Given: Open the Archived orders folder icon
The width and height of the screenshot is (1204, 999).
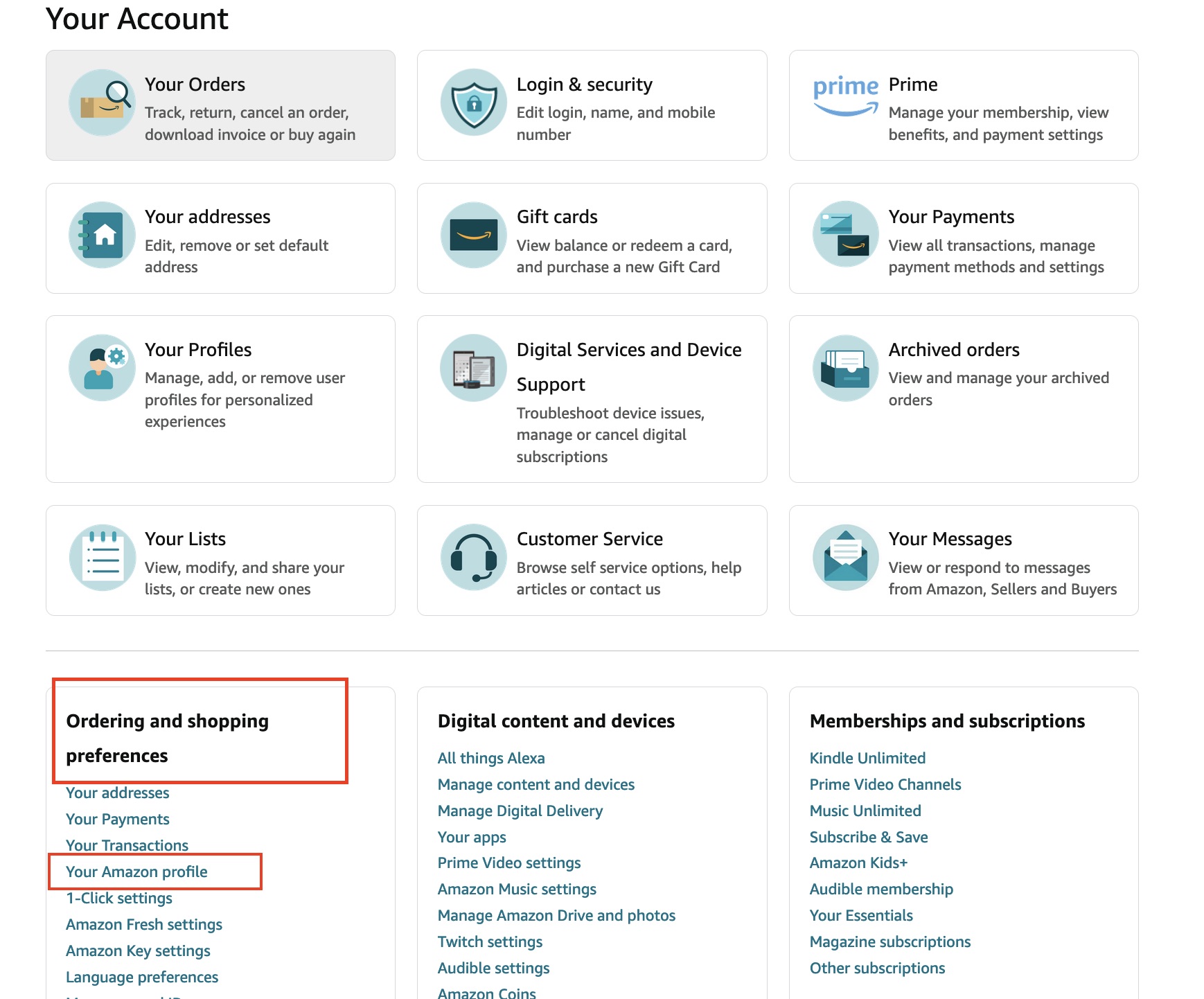Looking at the screenshot, I should [845, 368].
